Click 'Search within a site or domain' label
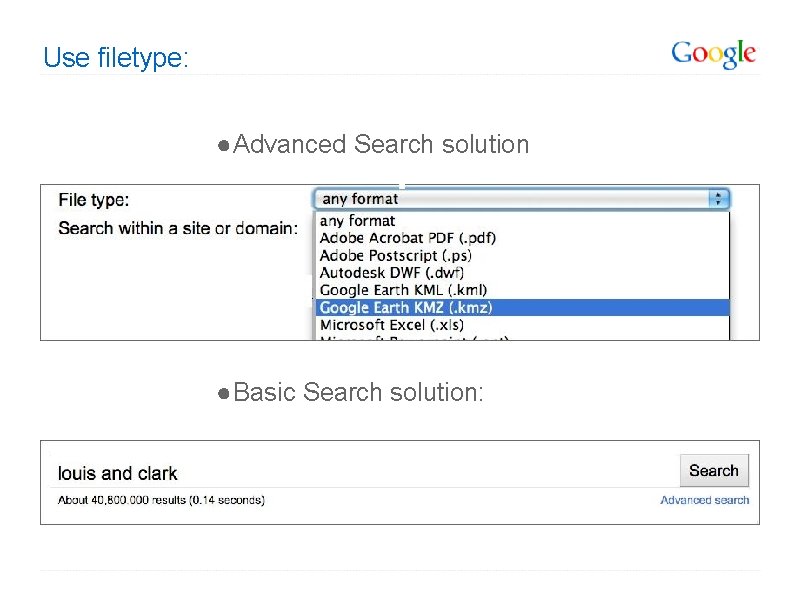 (x=178, y=228)
